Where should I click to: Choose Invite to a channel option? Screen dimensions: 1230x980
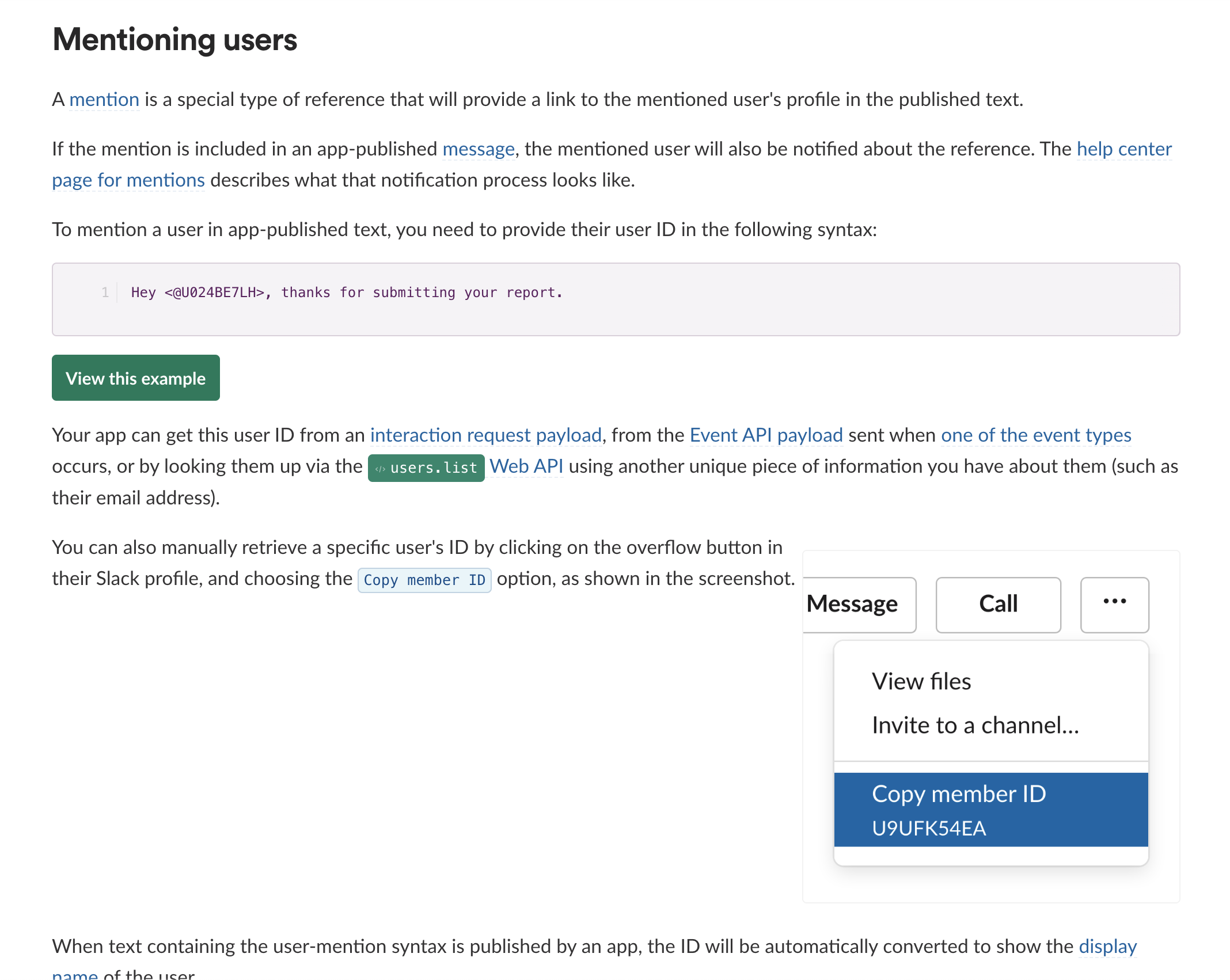pos(975,725)
